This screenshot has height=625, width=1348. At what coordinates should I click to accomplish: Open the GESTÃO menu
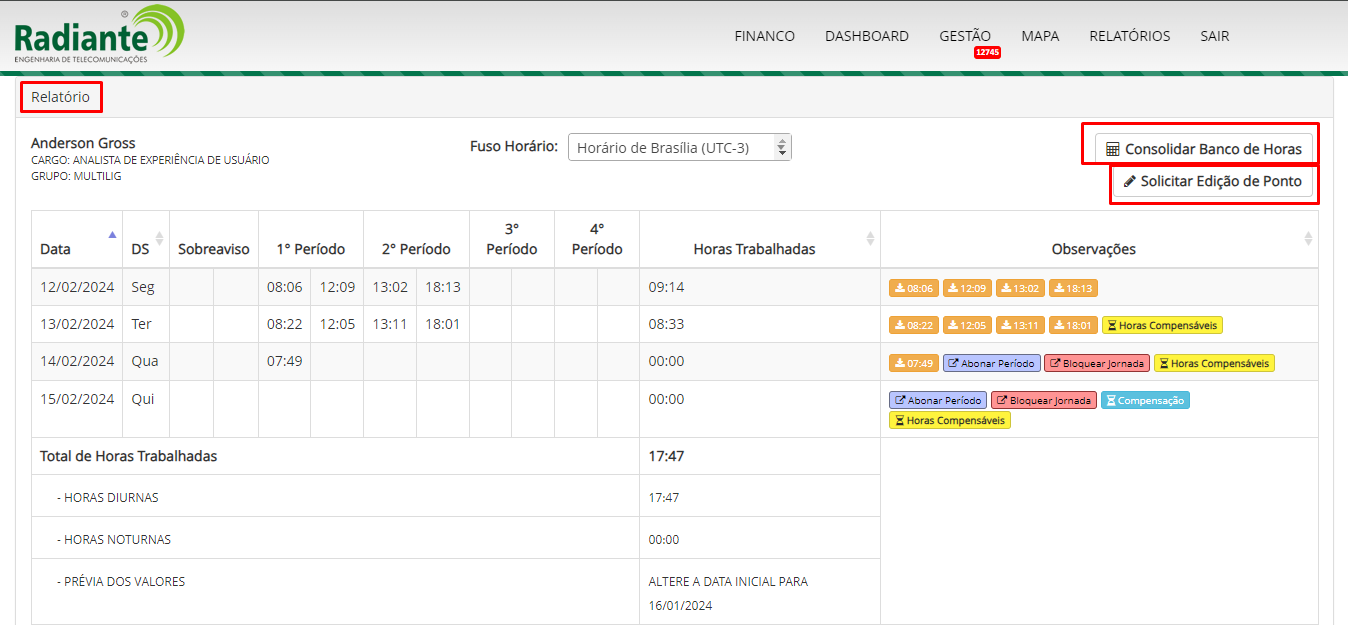[964, 36]
